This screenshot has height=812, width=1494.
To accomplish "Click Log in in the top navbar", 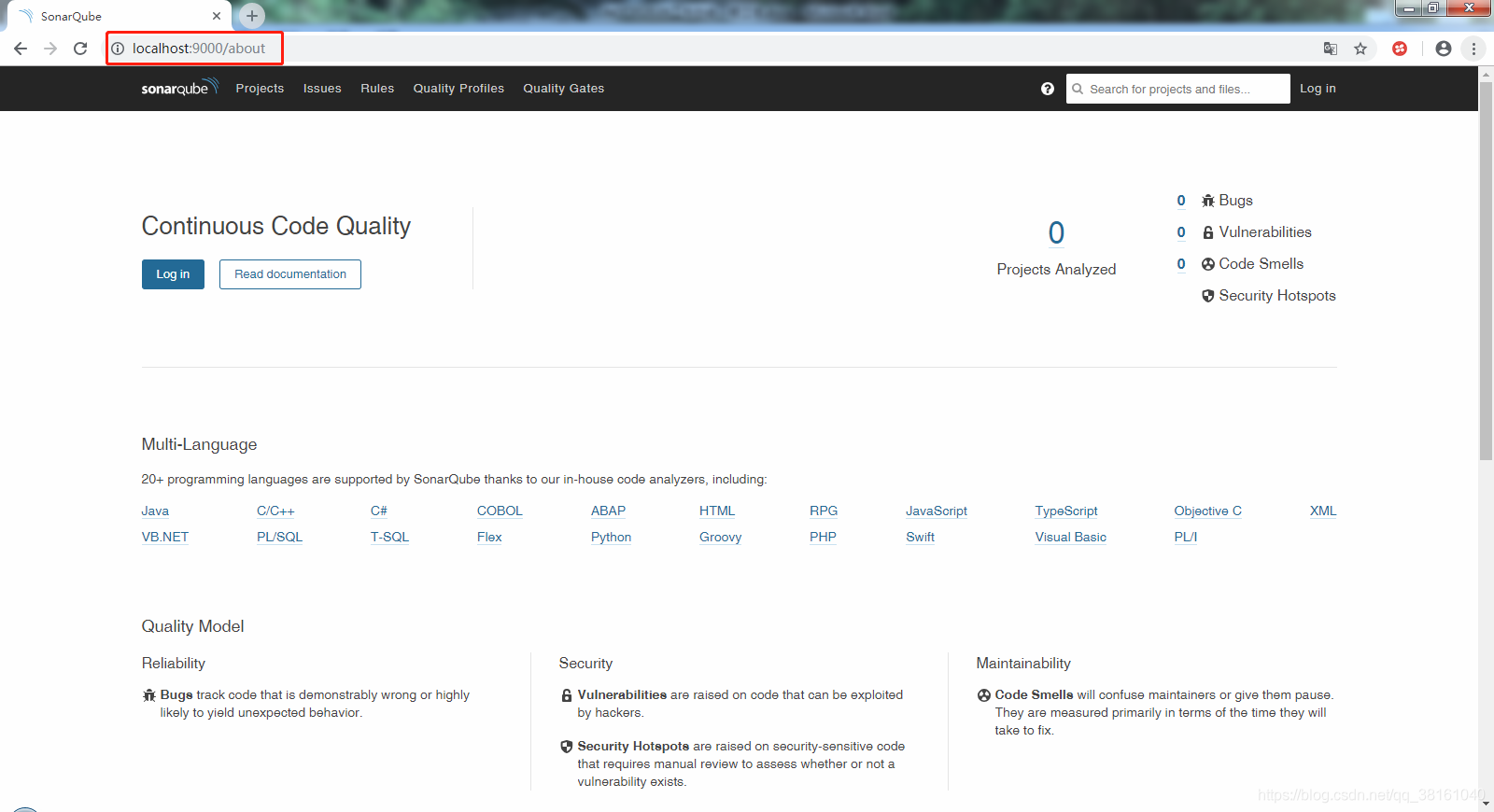I will pyautogui.click(x=1318, y=89).
